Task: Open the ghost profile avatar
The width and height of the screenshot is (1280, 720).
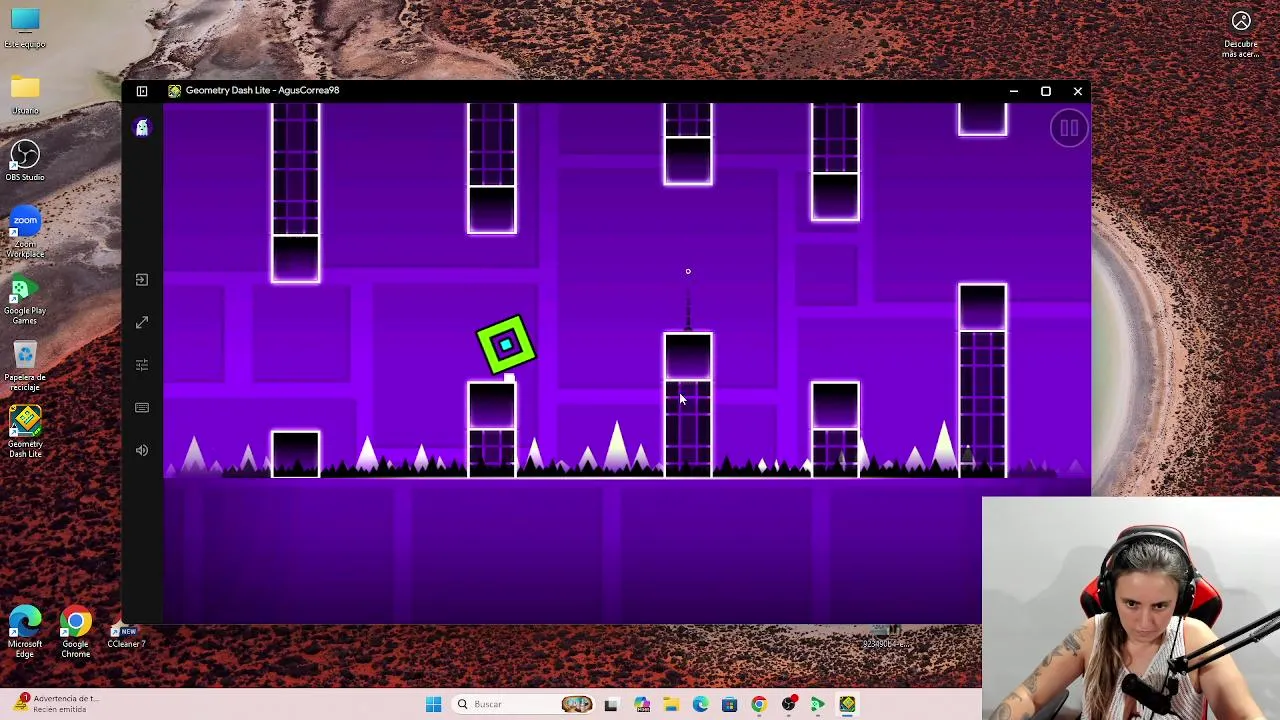Action: tap(142, 128)
